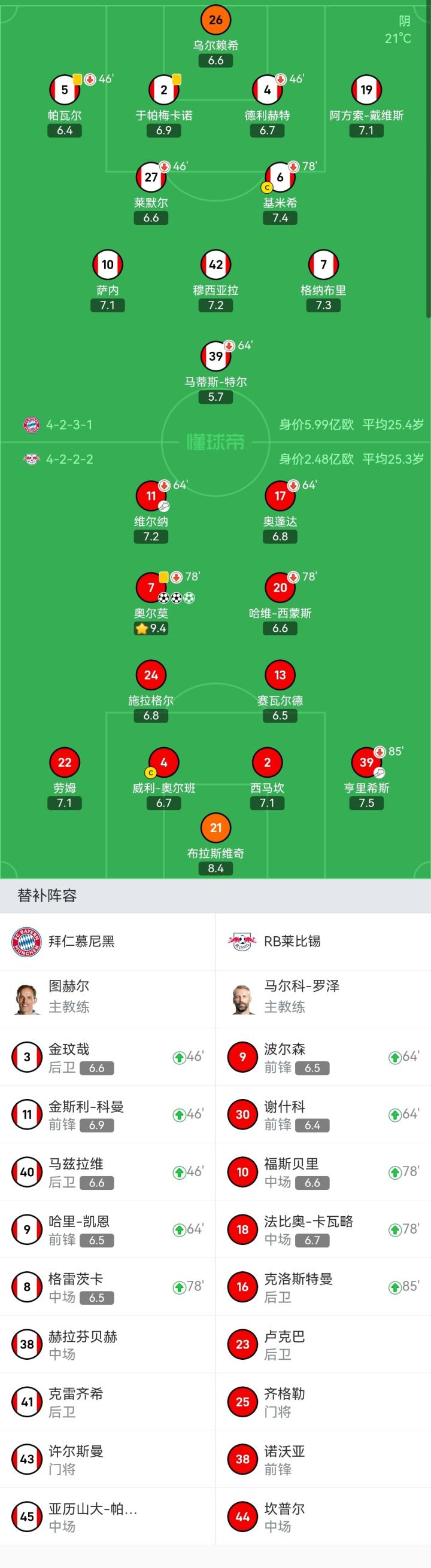Select substitute 哈里-凯恩 name
The width and height of the screenshot is (431, 1568).
[x=79, y=1221]
